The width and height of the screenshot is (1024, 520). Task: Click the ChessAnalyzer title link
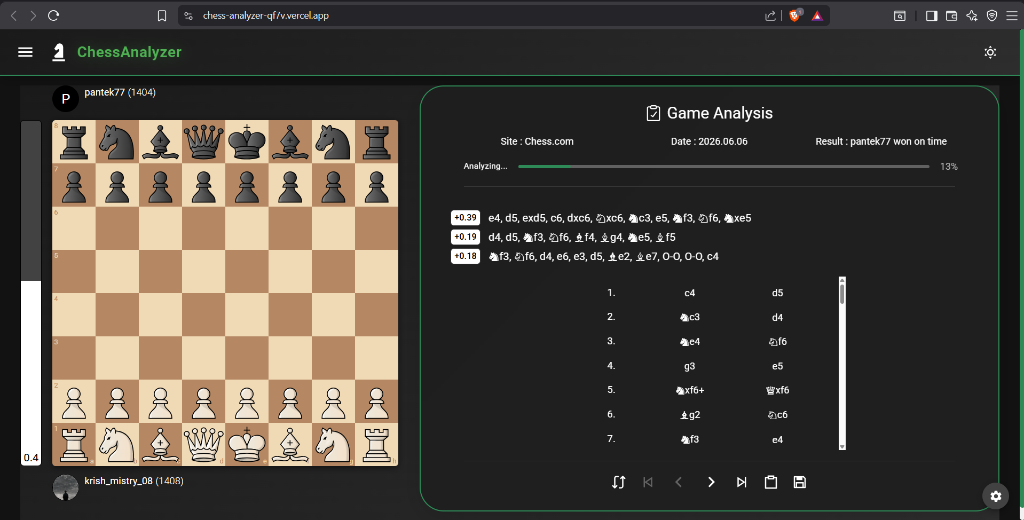coord(129,52)
